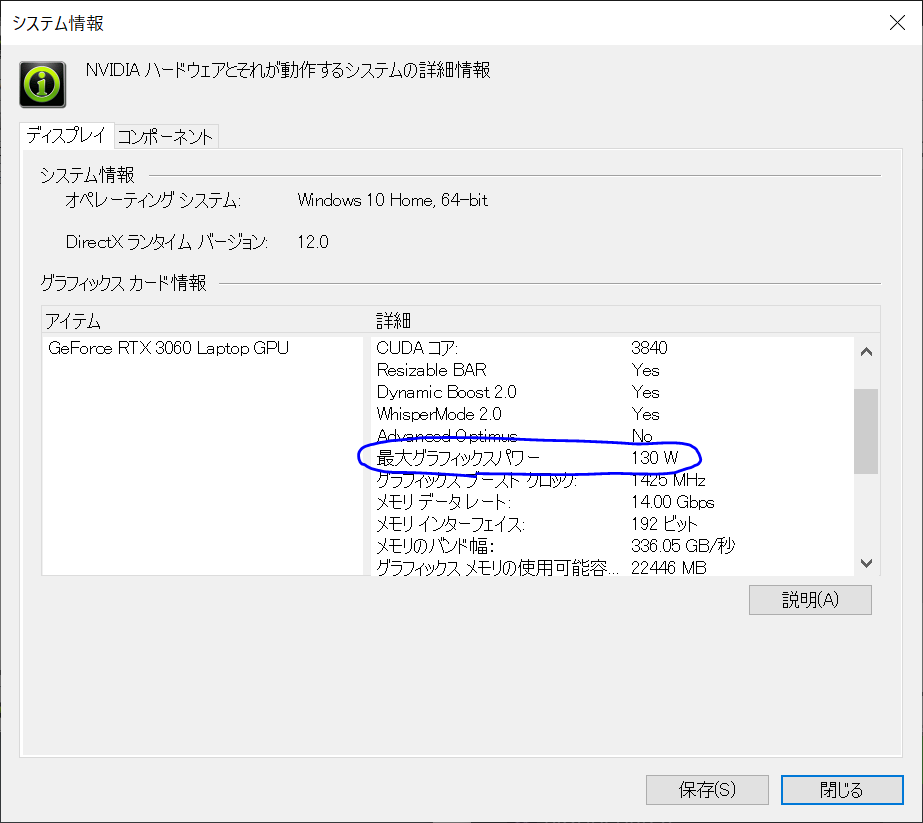923x823 pixels.
Task: Click the オペレーティング システム label
Action: point(153,201)
